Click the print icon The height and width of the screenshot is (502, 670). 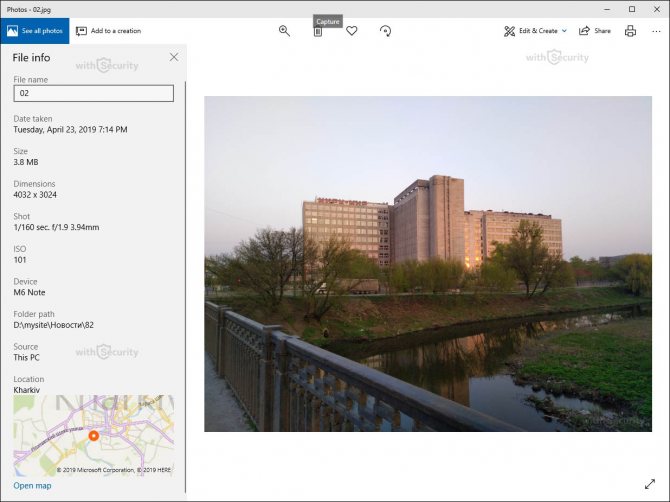tap(630, 31)
